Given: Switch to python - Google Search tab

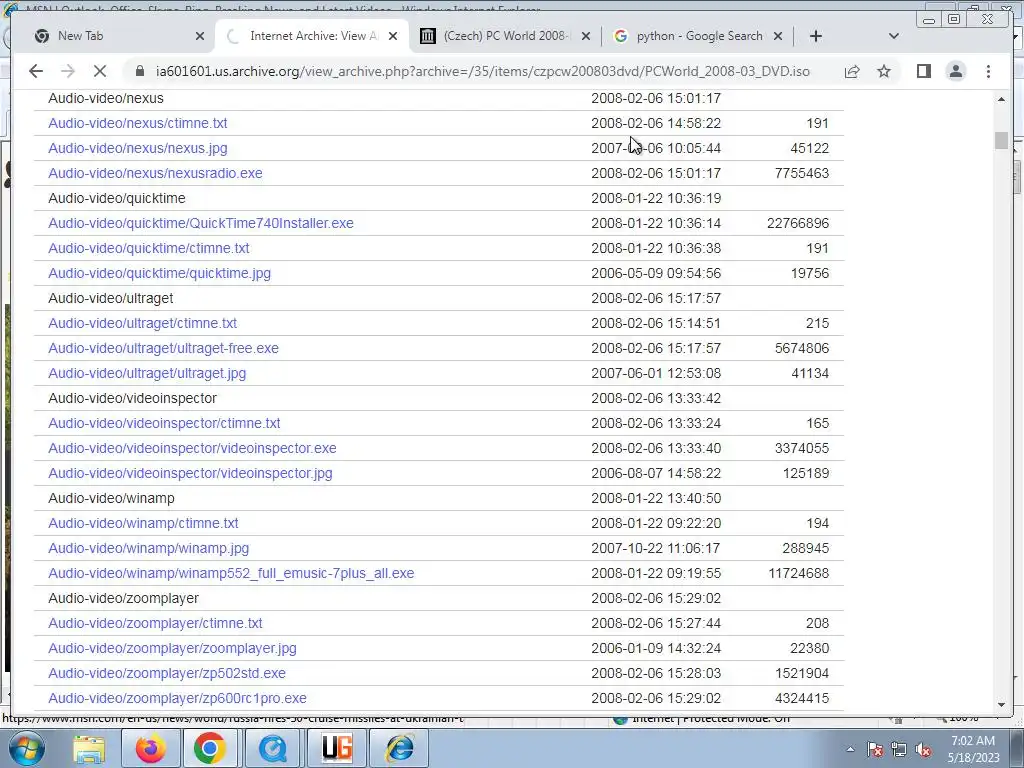Looking at the screenshot, I should point(699,36).
